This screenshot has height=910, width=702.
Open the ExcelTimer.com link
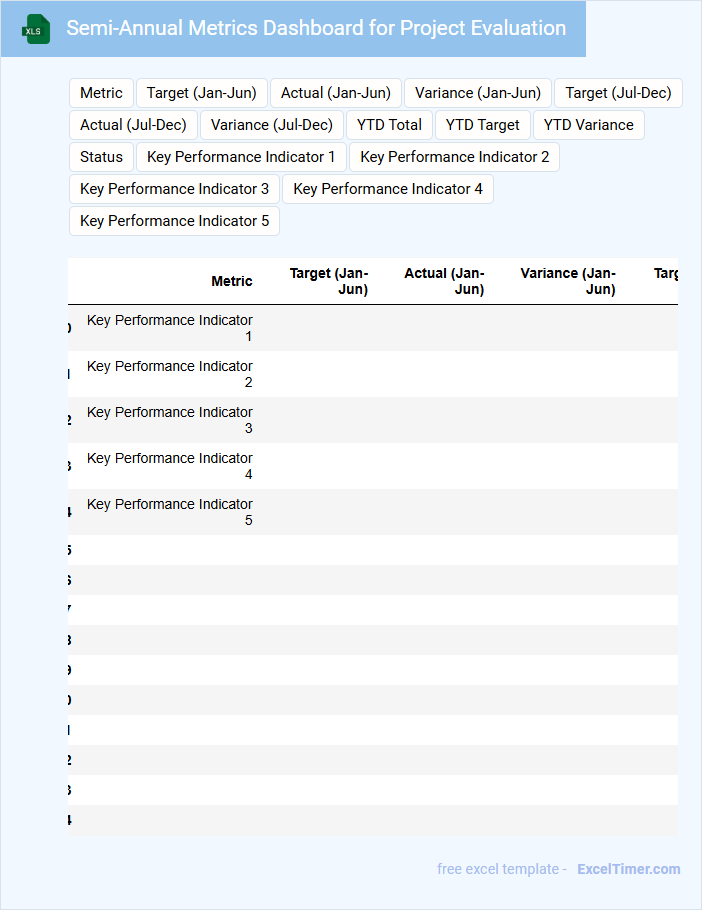point(629,869)
